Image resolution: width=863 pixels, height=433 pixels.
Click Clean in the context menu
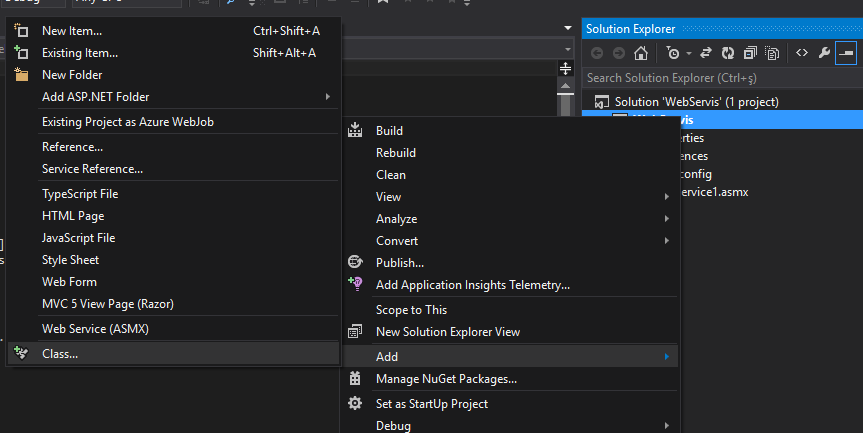click(510, 175)
